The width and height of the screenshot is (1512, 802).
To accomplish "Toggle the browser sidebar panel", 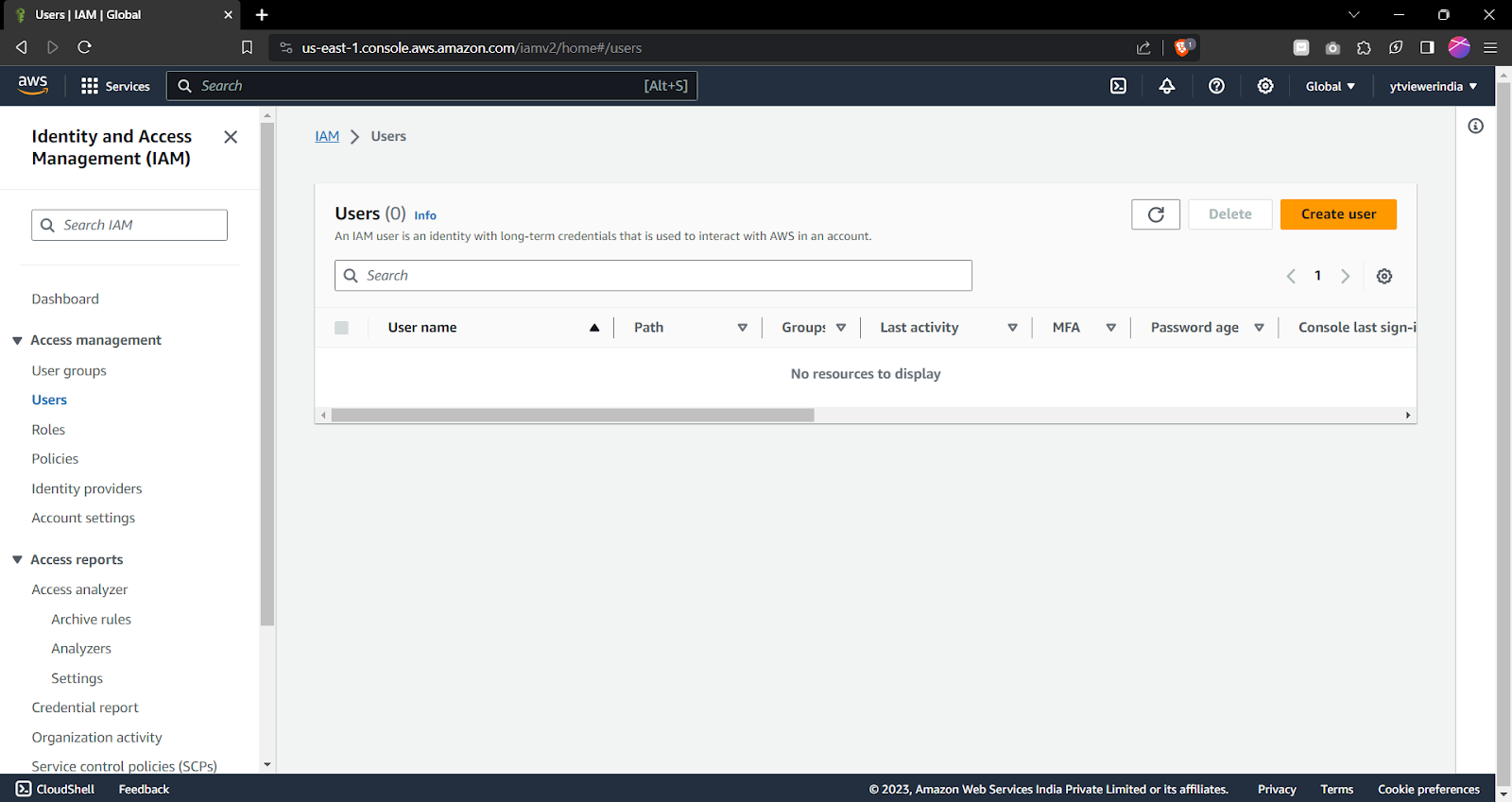I will 1427,47.
